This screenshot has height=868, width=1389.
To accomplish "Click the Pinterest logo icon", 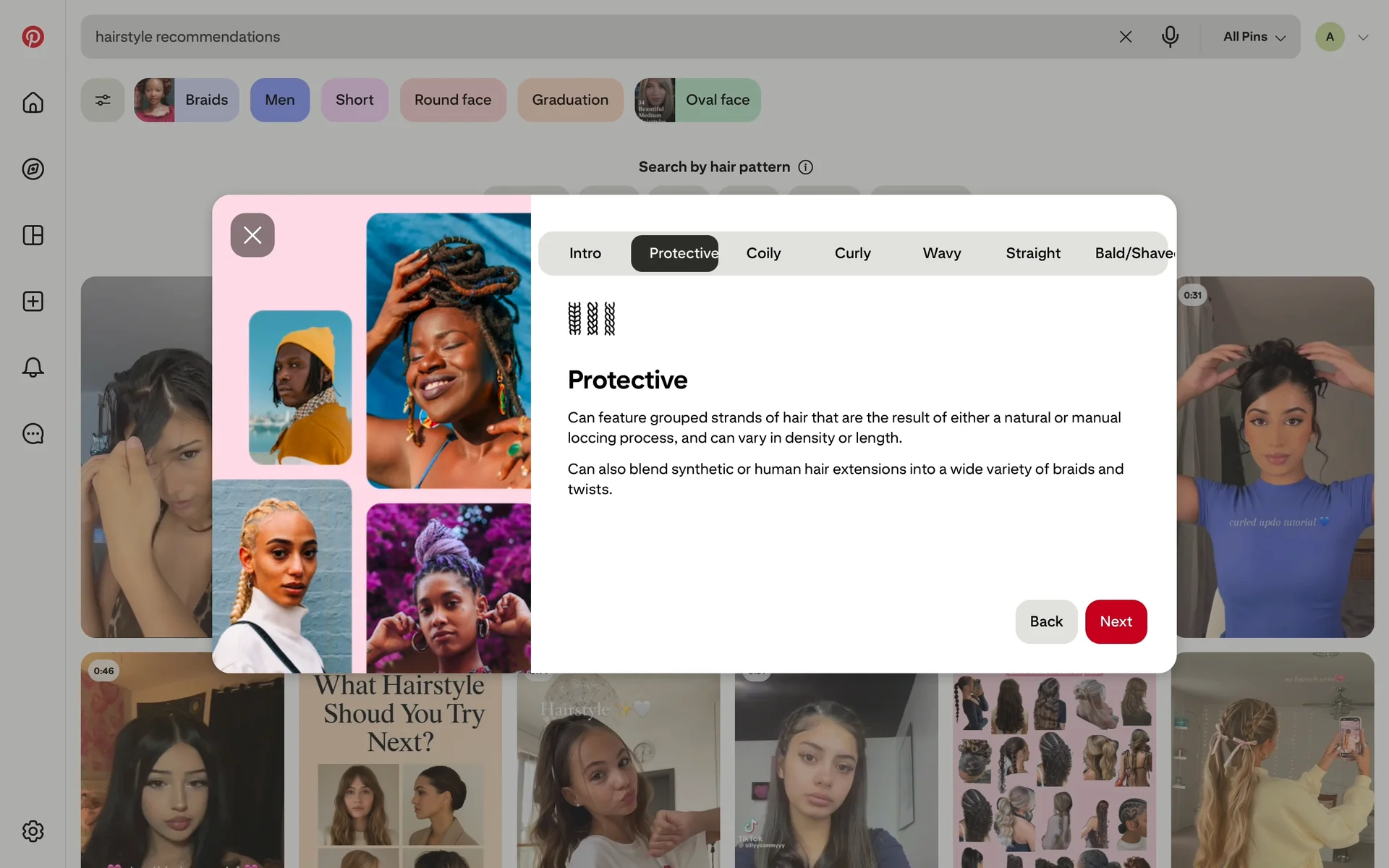I will coord(33,37).
